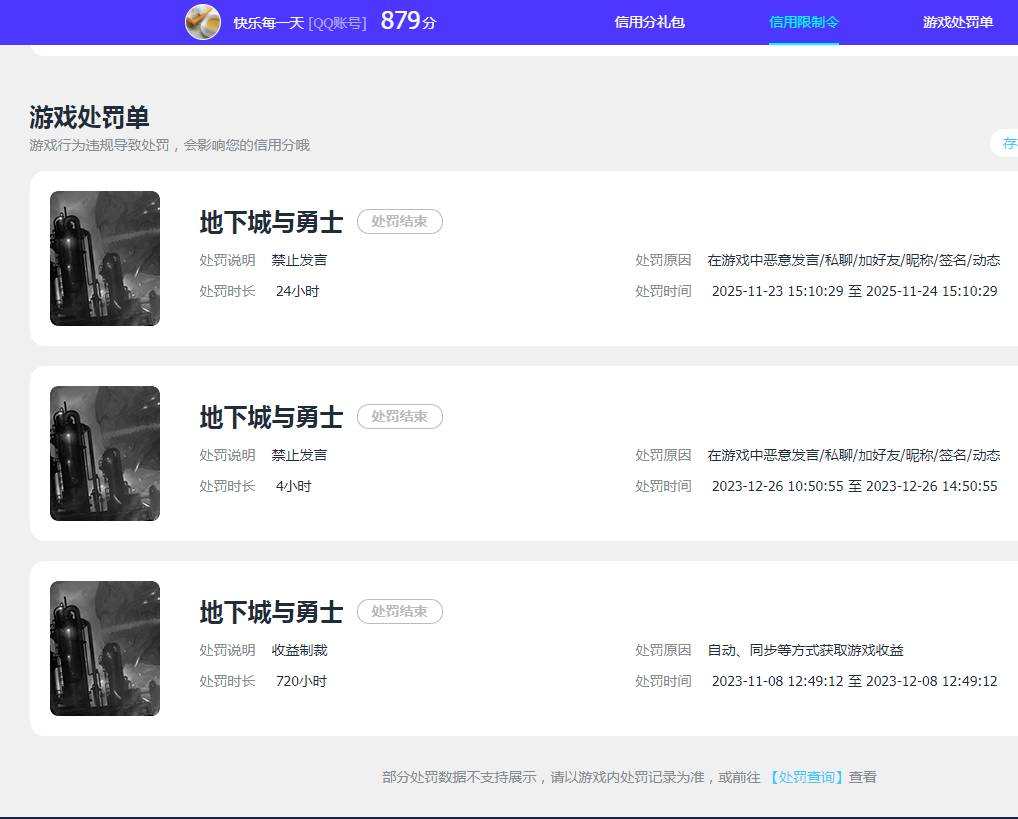Click 处罚结束 badge on the 24小时 card
Viewport: 1018px width, 819px height.
tap(400, 221)
